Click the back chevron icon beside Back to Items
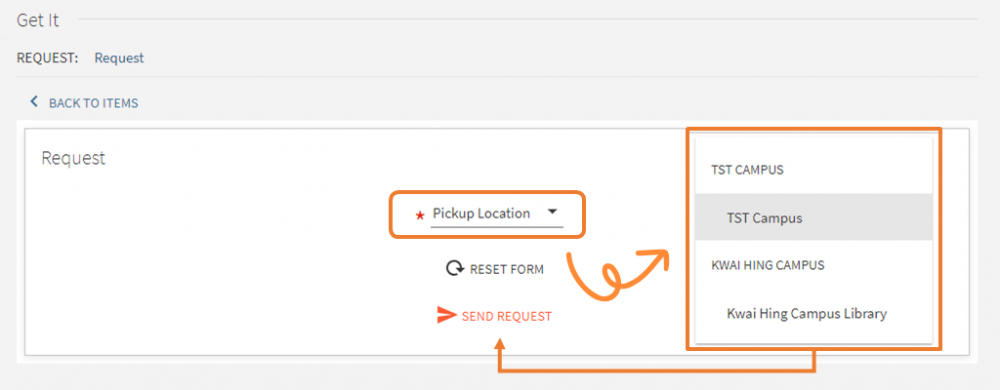1000x390 pixels. coord(34,102)
